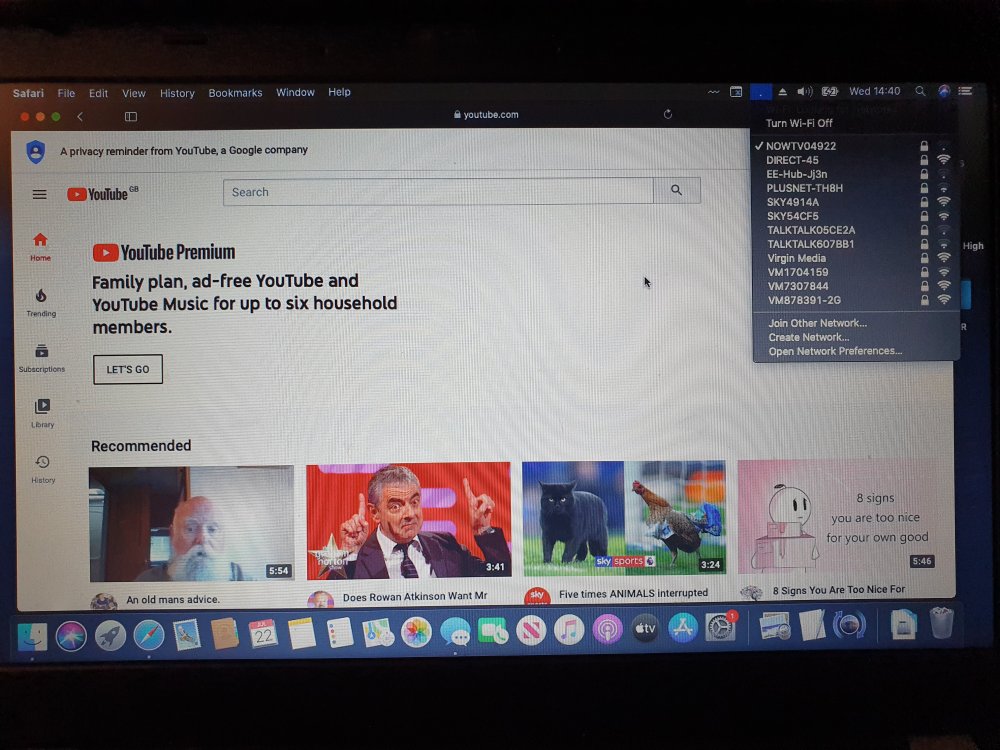Connect to the Virgin Media network
This screenshot has height=750, width=1000.
coord(855,258)
